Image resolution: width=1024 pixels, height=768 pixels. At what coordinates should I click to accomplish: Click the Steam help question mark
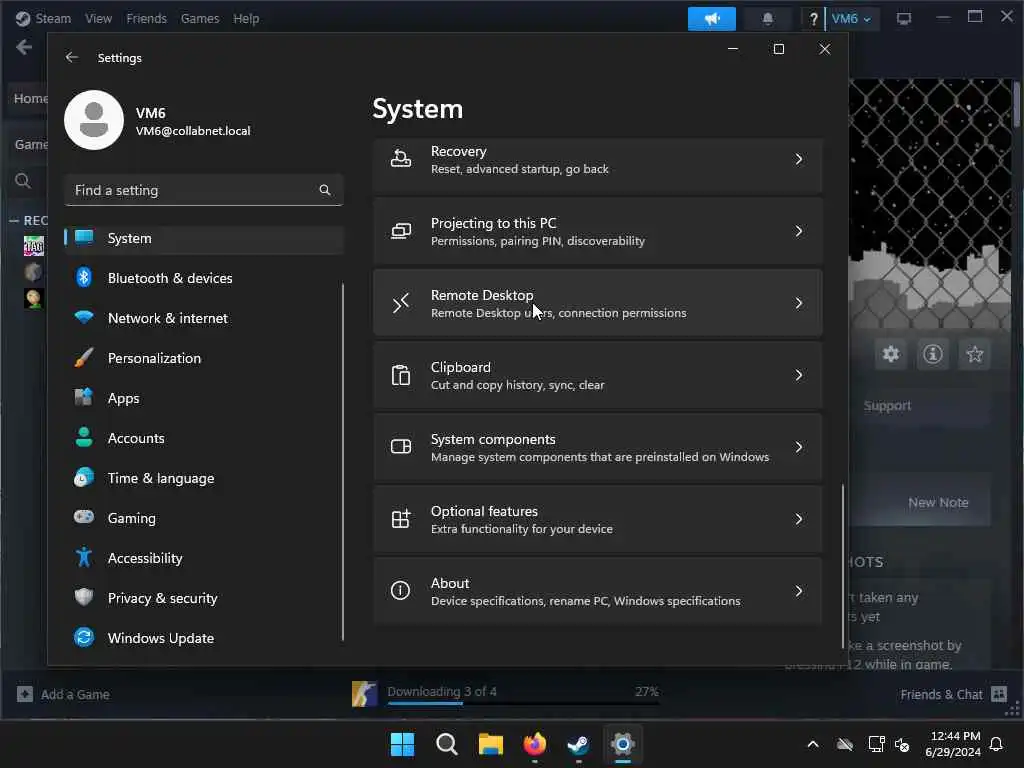(x=813, y=19)
